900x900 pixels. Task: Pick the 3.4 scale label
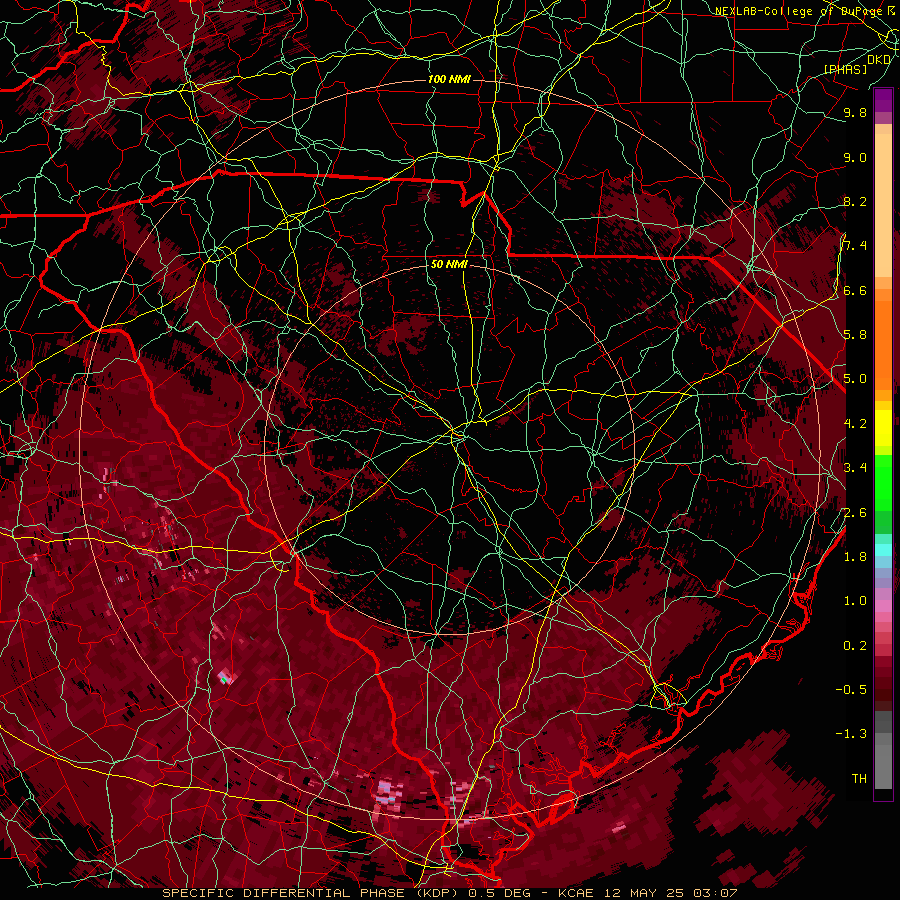pos(855,467)
